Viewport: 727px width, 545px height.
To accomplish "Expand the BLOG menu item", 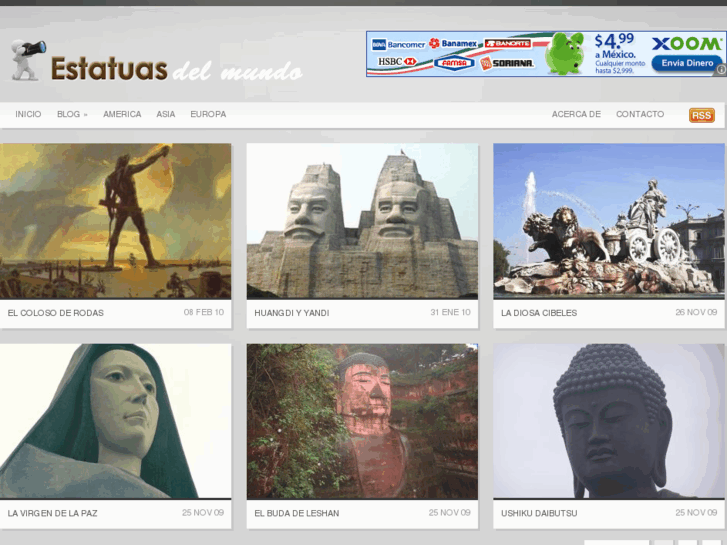I will 72,114.
